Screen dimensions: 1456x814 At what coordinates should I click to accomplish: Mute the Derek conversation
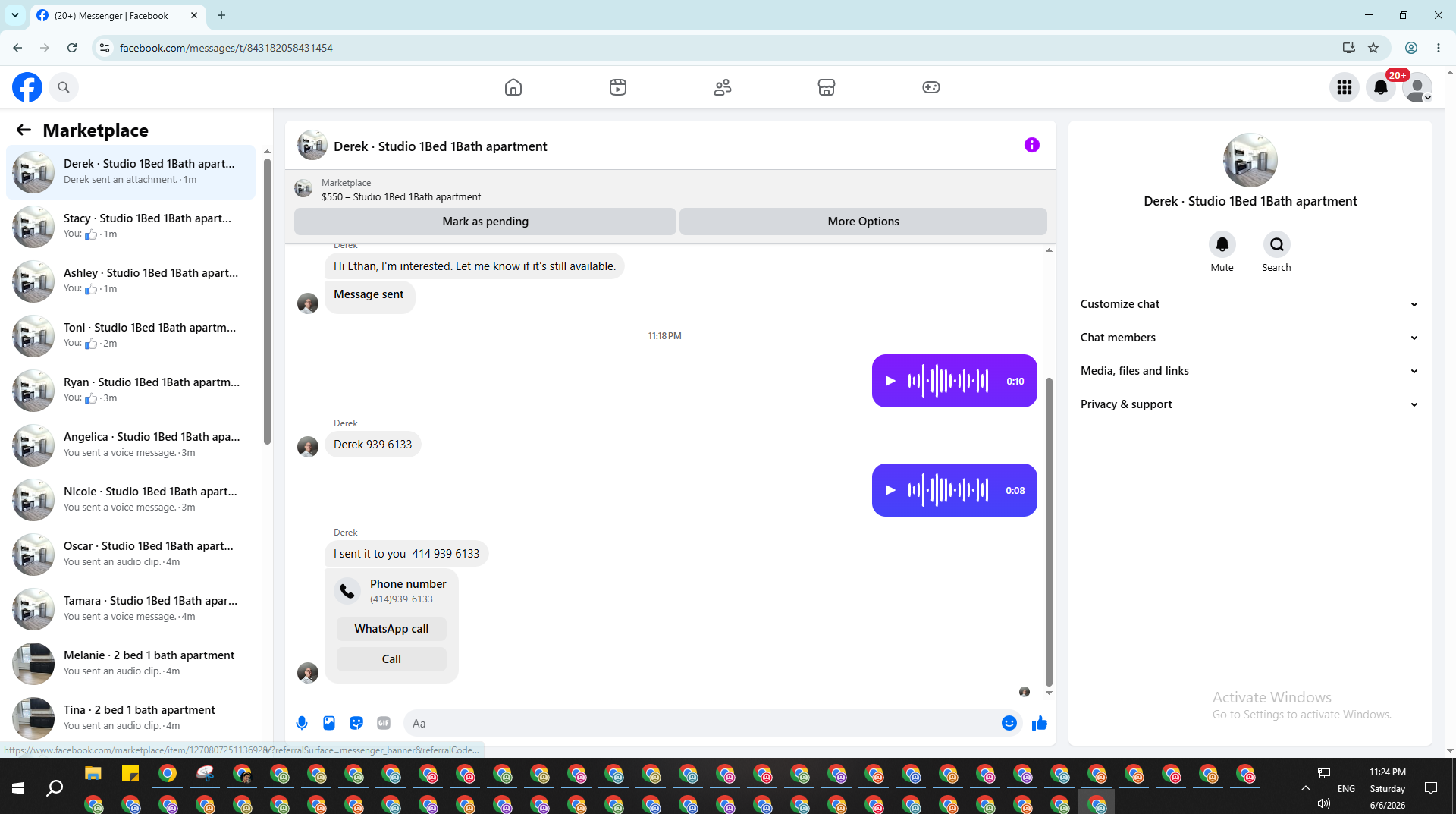[1222, 244]
